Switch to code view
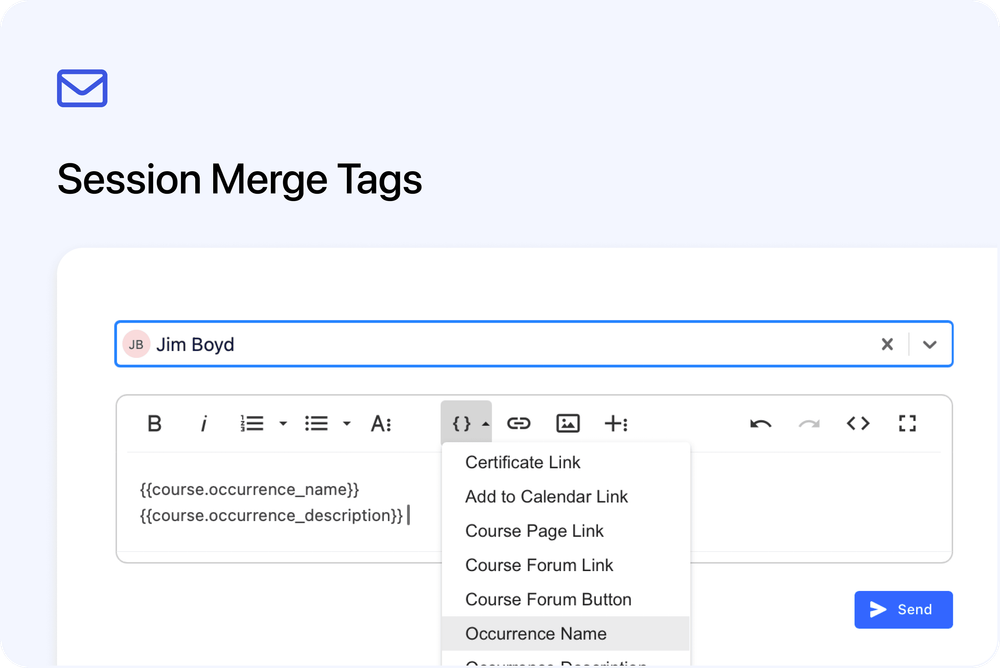This screenshot has height=668, width=1000. pyautogui.click(x=858, y=423)
